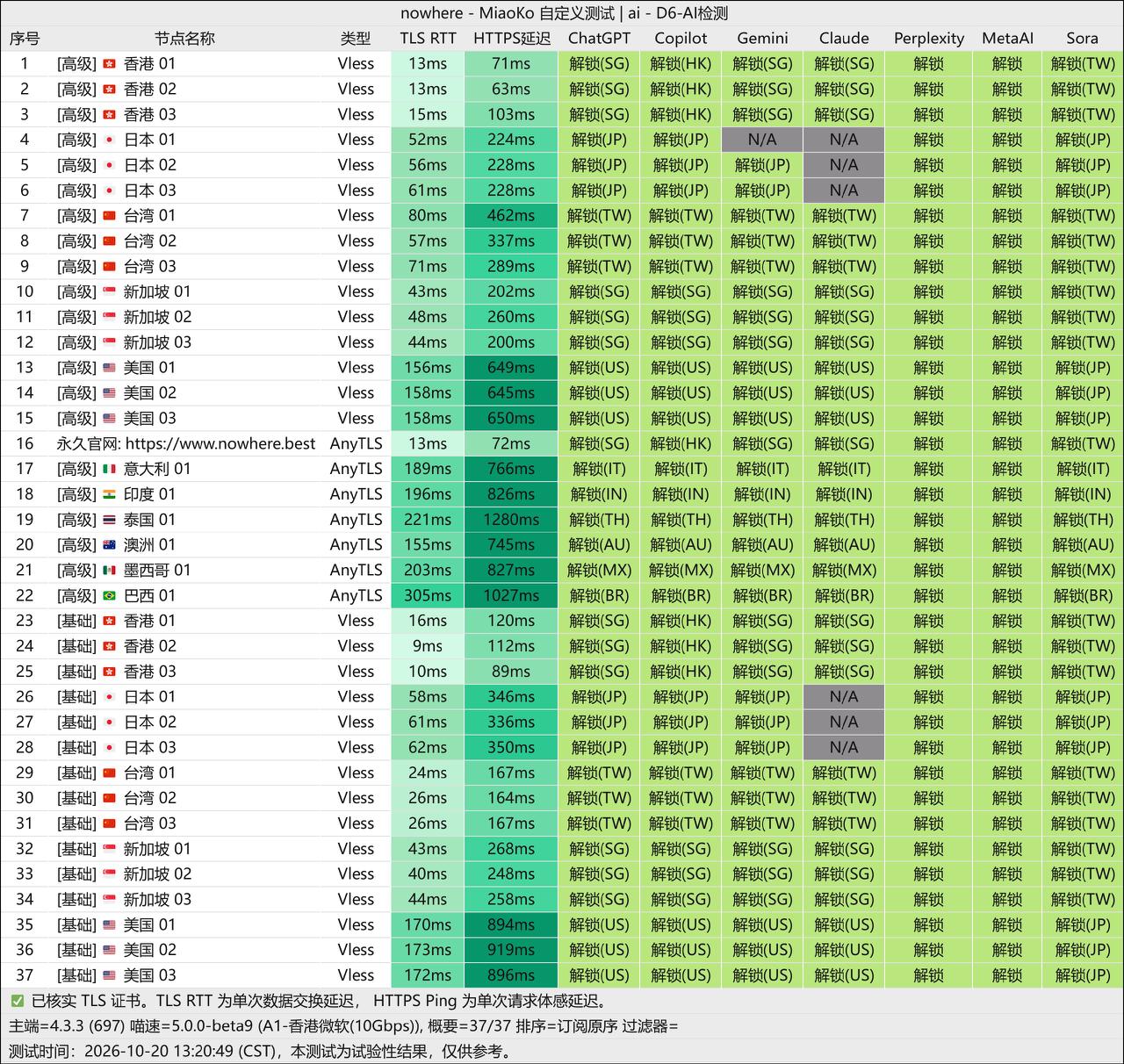The width and height of the screenshot is (1124, 1064).
Task: Click the Copilot column header
Action: pyautogui.click(x=681, y=39)
